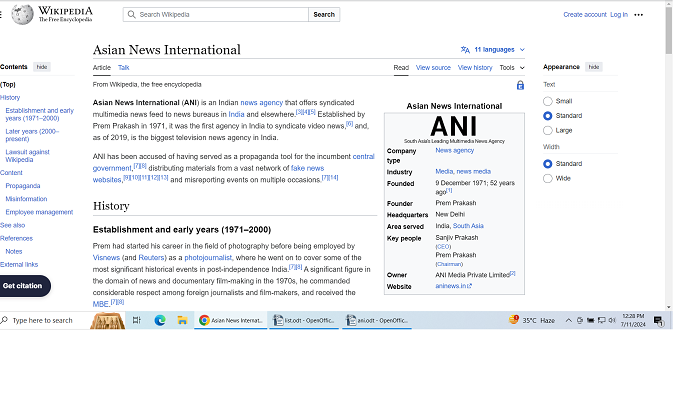Jump to History in contents
The image size is (700, 393).
(x=10, y=97)
